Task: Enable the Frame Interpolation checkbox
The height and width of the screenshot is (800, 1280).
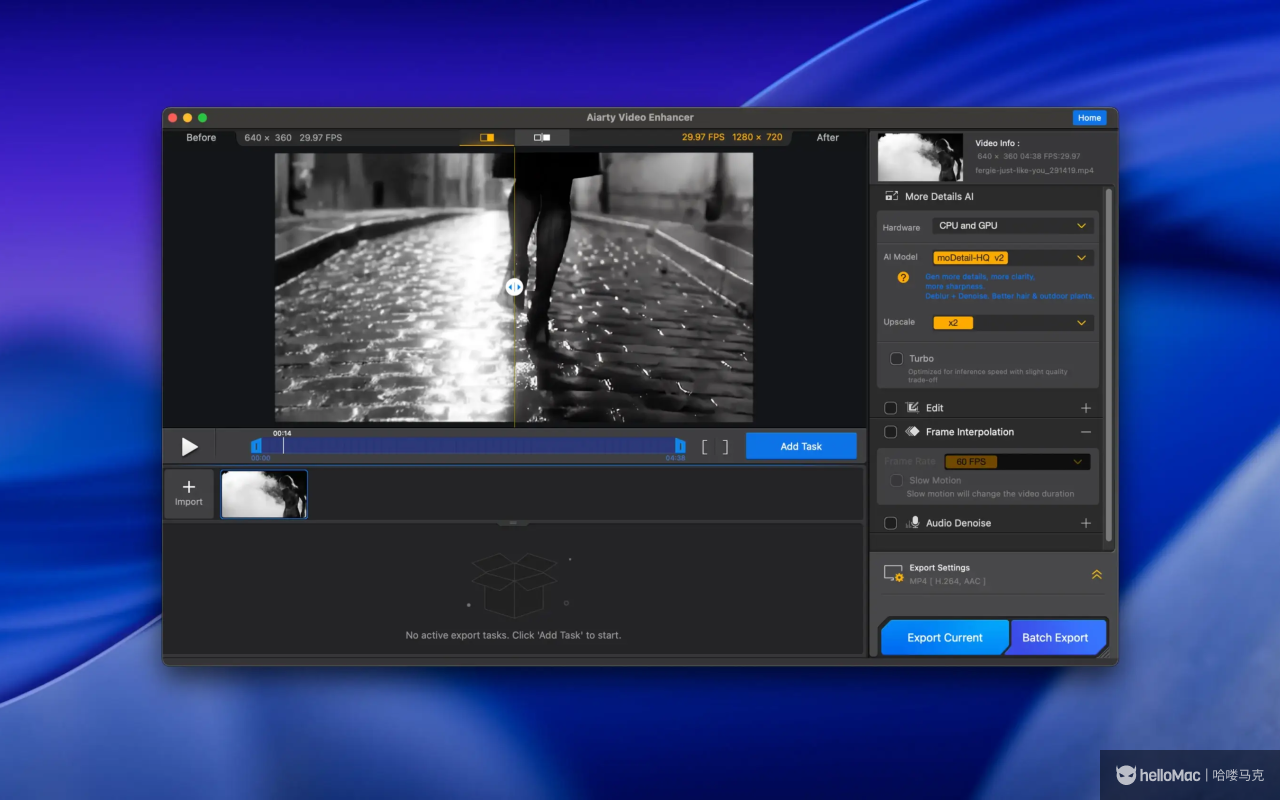Action: 890,432
